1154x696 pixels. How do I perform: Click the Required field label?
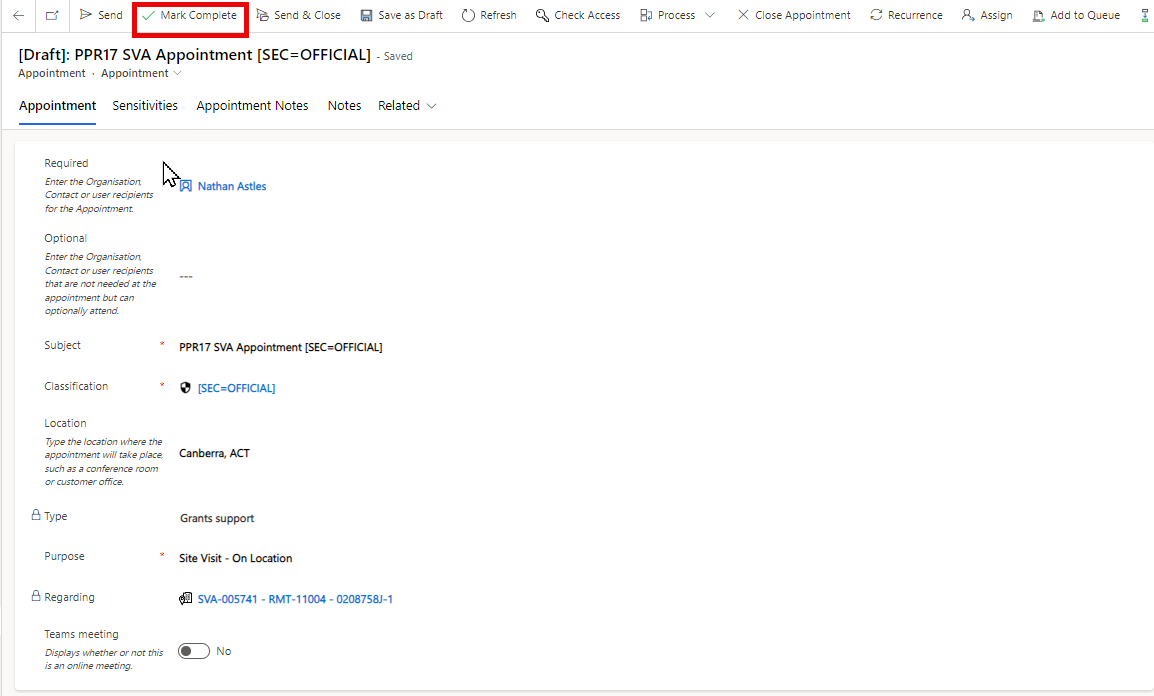tap(66, 163)
